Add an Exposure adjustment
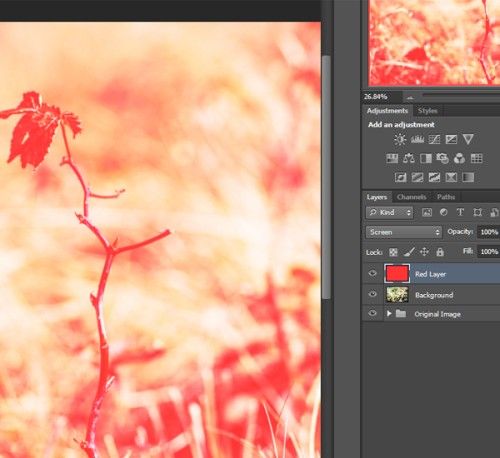Viewport: 500px width, 458px height. point(451,139)
